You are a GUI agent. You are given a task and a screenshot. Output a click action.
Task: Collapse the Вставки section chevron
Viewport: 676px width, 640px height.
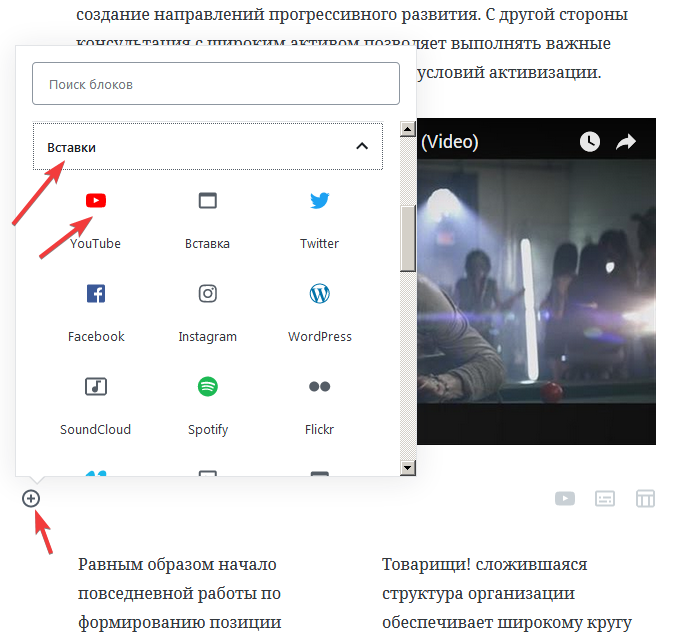point(362,146)
